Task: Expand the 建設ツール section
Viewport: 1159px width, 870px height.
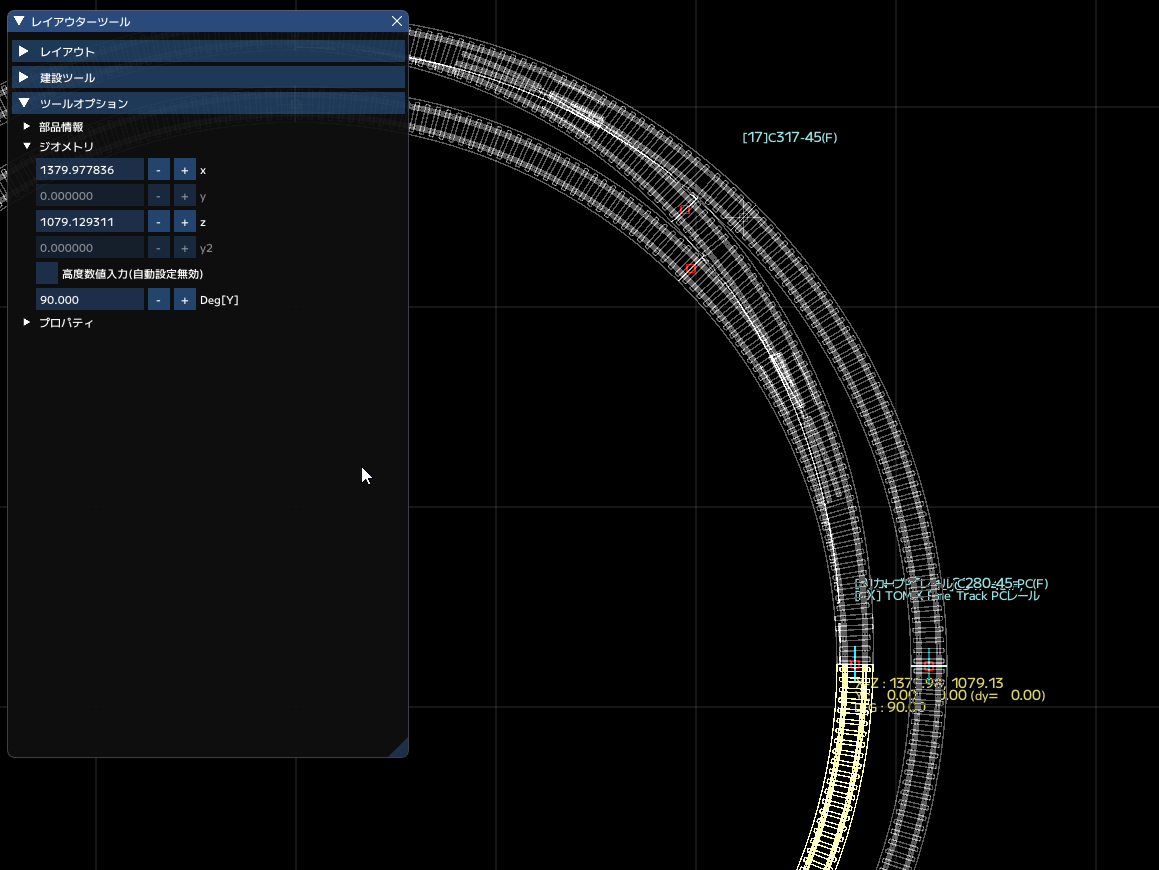Action: point(208,77)
